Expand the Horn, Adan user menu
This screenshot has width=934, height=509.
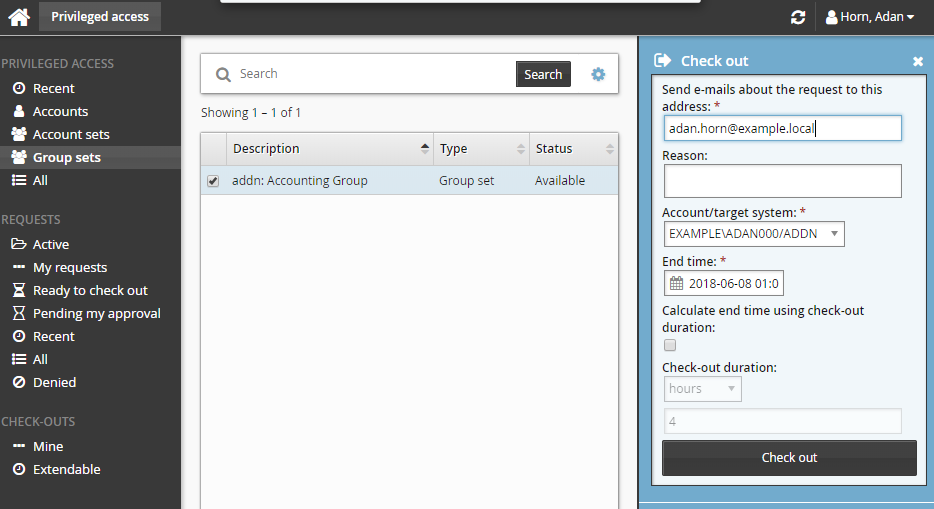coord(870,17)
